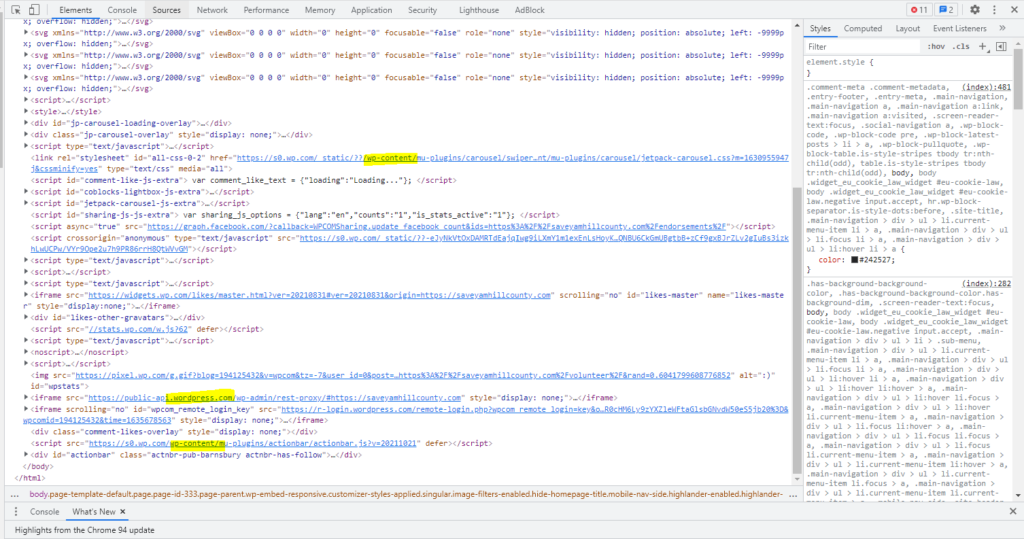Open the DevTools three-dot menu

pos(994,10)
